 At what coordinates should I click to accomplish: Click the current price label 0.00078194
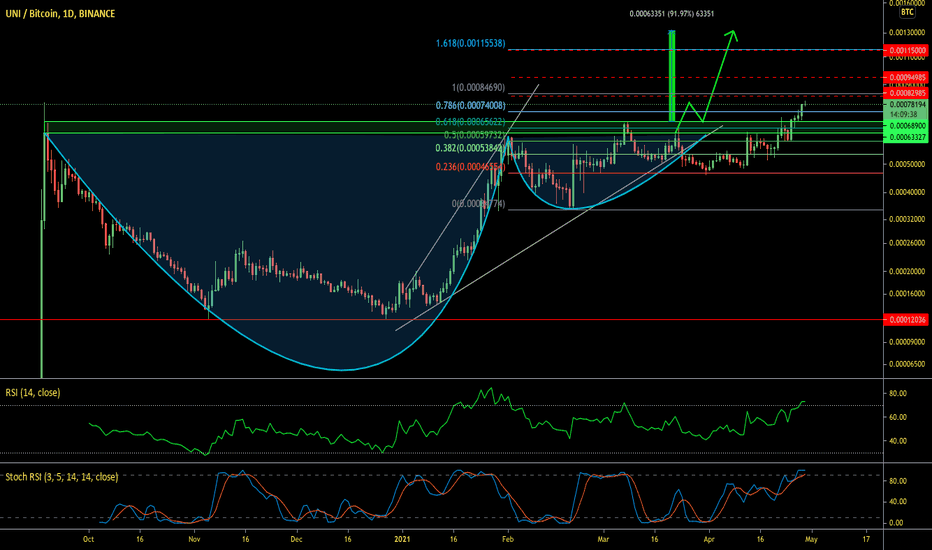(x=907, y=105)
